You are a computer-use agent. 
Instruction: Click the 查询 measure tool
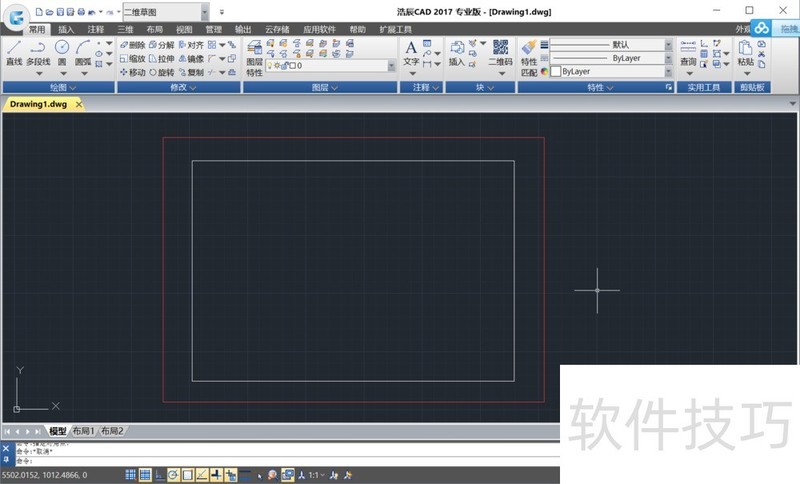(688, 54)
